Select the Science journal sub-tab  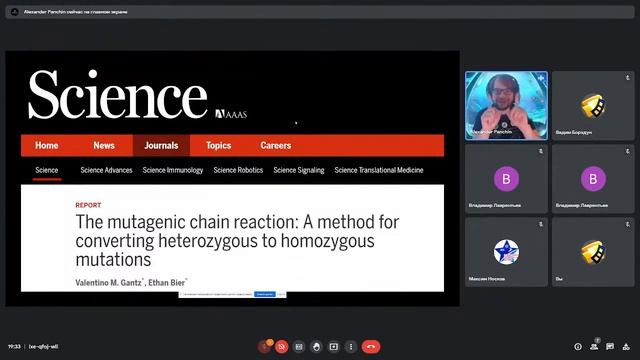pos(47,170)
